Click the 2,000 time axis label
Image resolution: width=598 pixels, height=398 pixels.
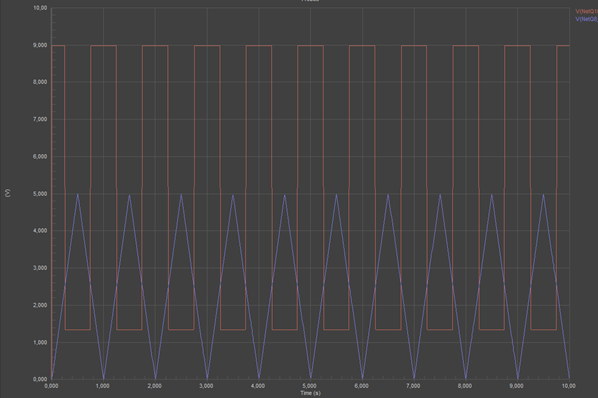point(154,386)
